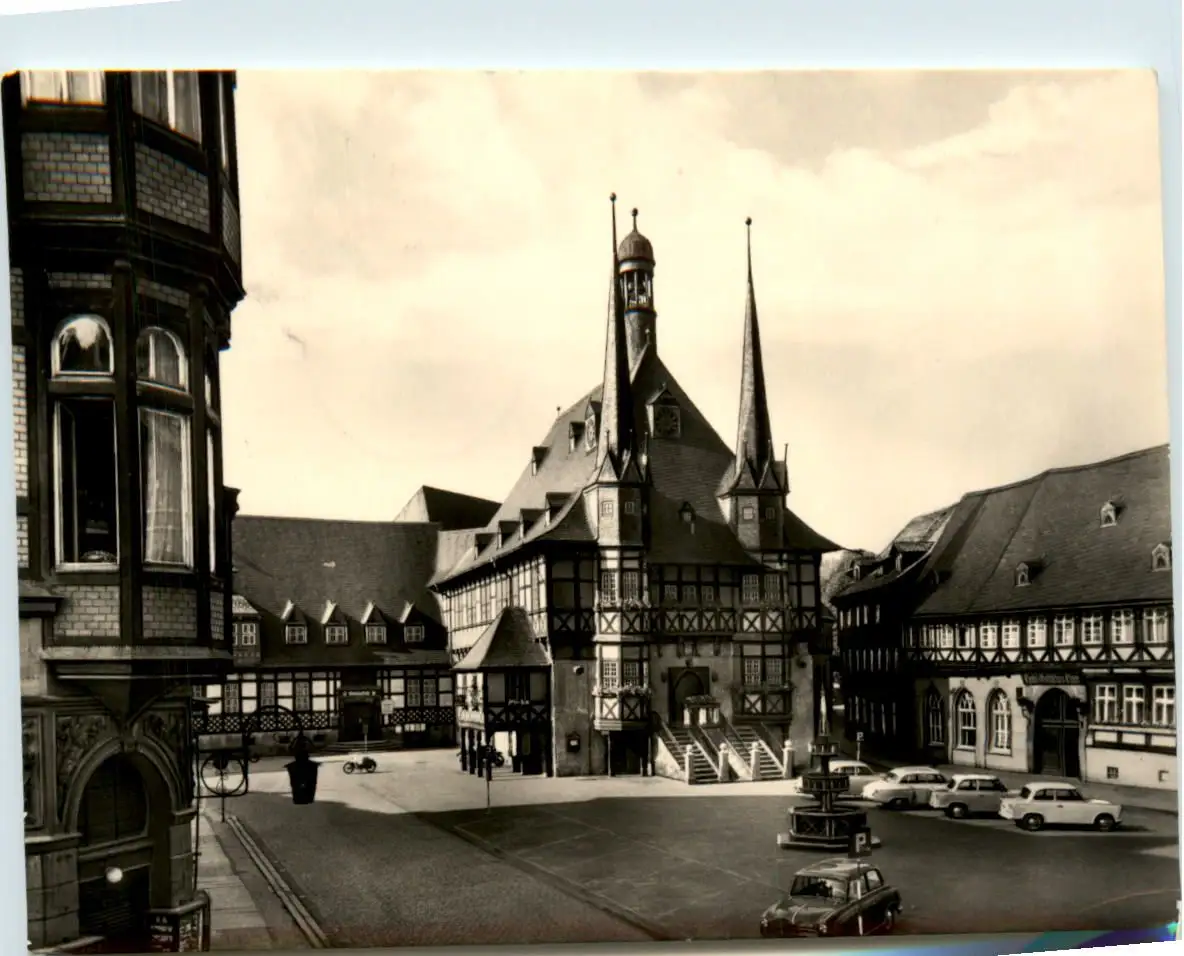This screenshot has width=1184, height=956.
Task: Click the upper arched window on left building
Action: click(x=83, y=346)
